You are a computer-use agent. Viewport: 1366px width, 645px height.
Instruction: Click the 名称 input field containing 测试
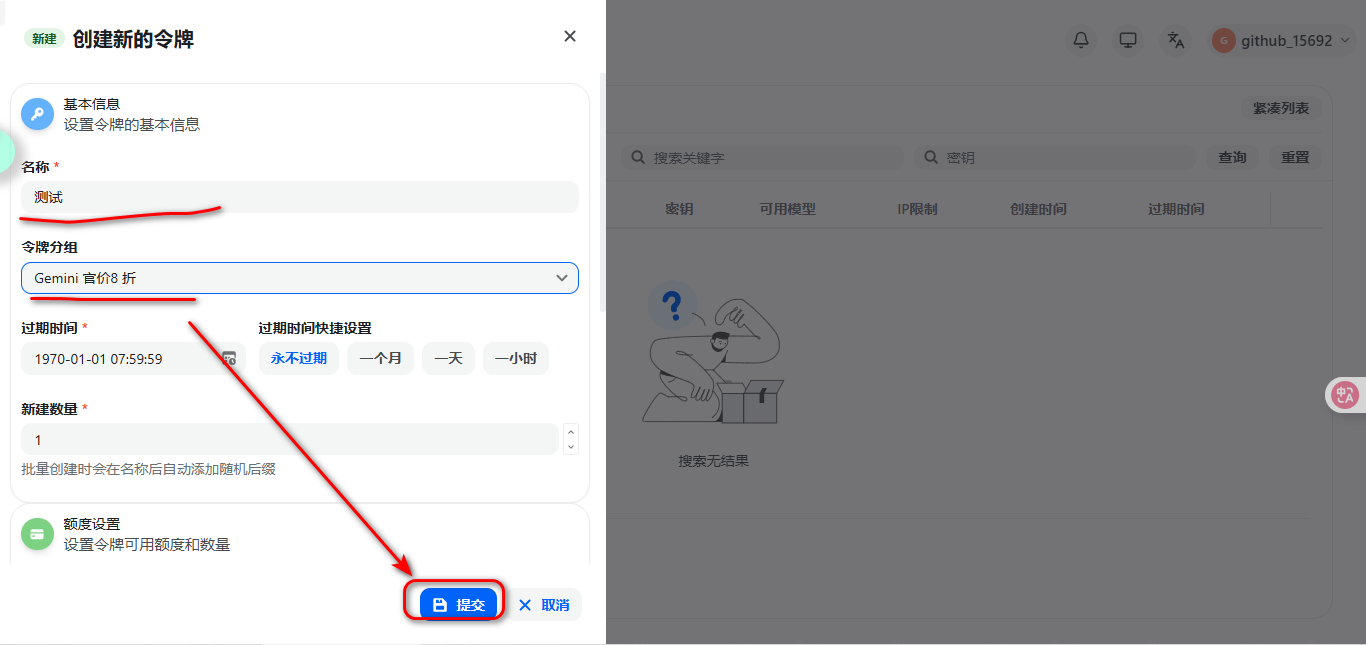pyautogui.click(x=300, y=197)
